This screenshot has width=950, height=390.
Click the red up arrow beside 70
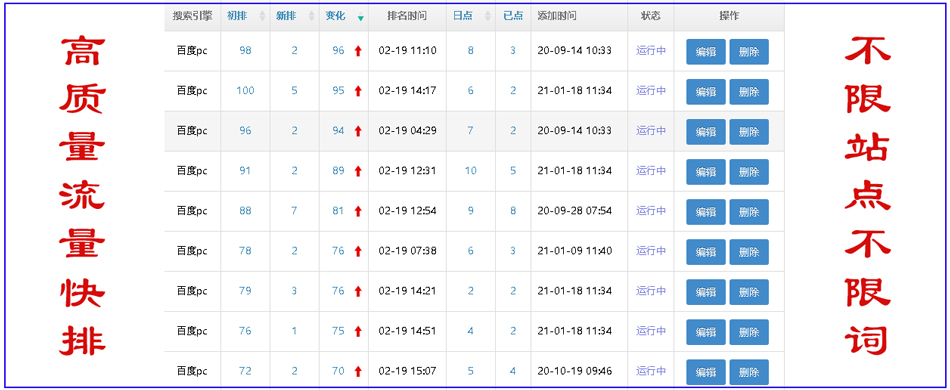[x=358, y=372]
